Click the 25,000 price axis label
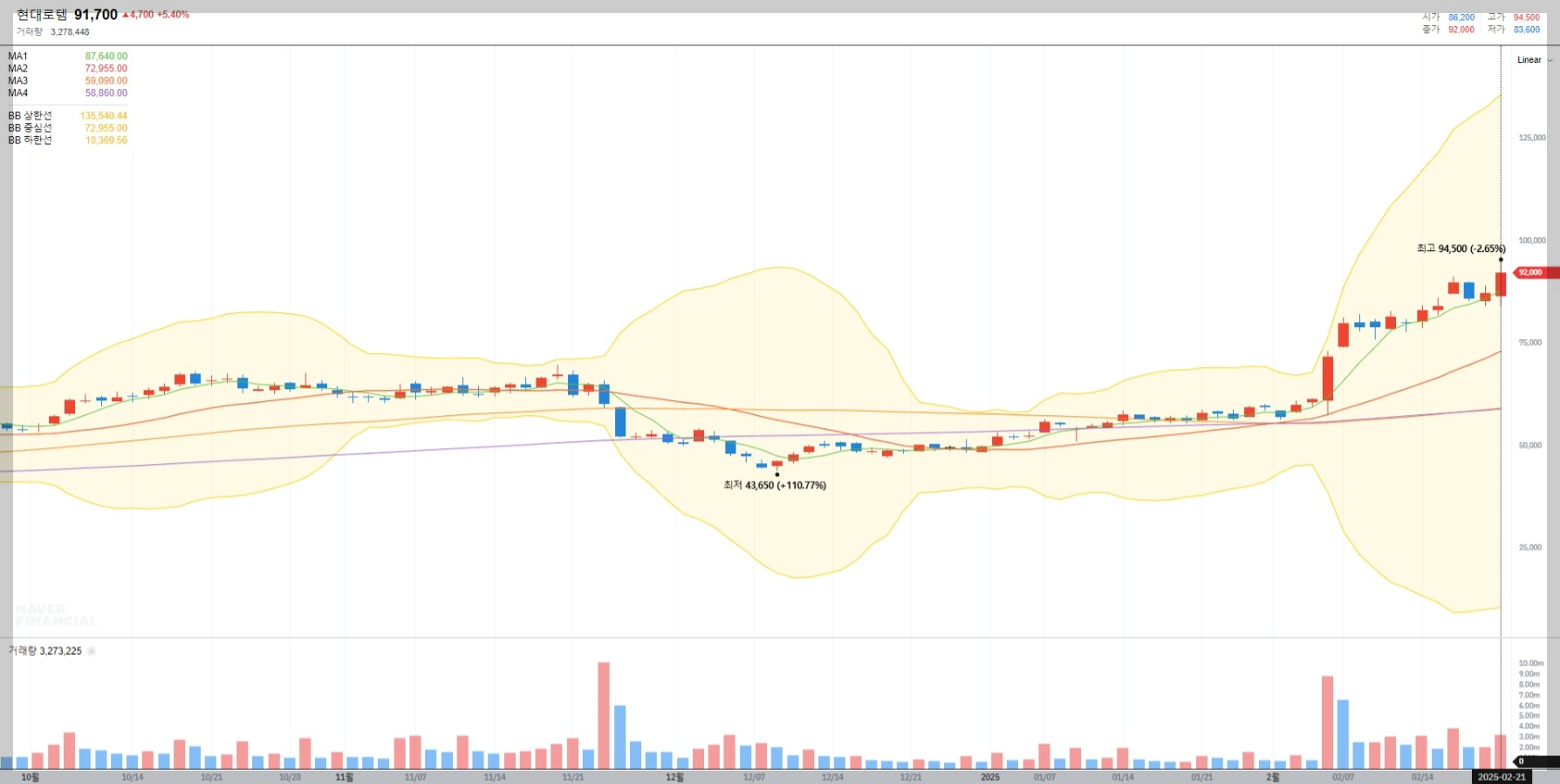1560x784 pixels. coord(1530,548)
